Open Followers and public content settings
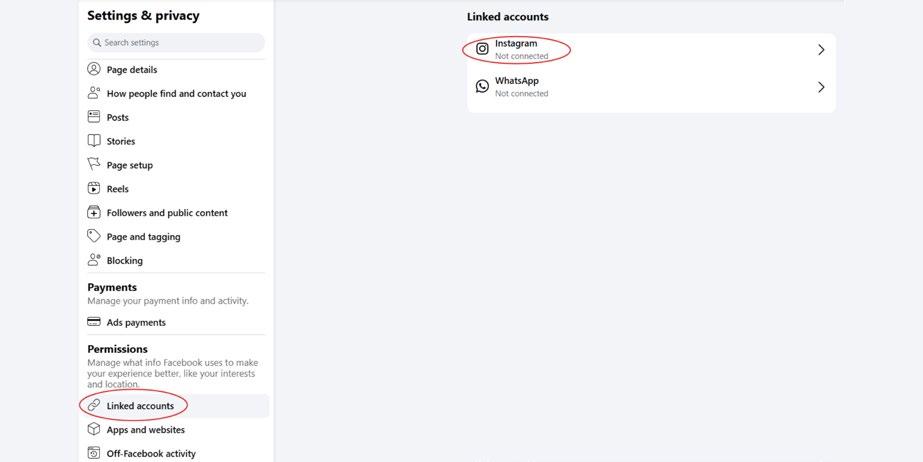 (167, 213)
